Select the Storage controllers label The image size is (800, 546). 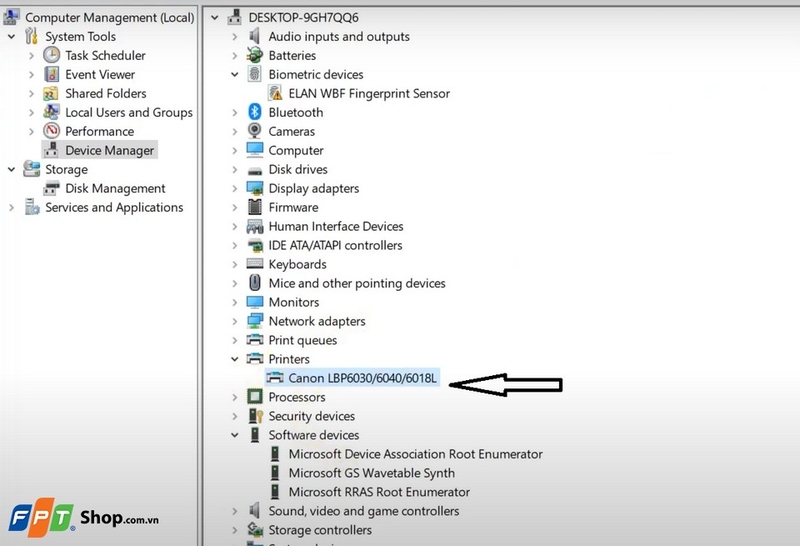320,530
